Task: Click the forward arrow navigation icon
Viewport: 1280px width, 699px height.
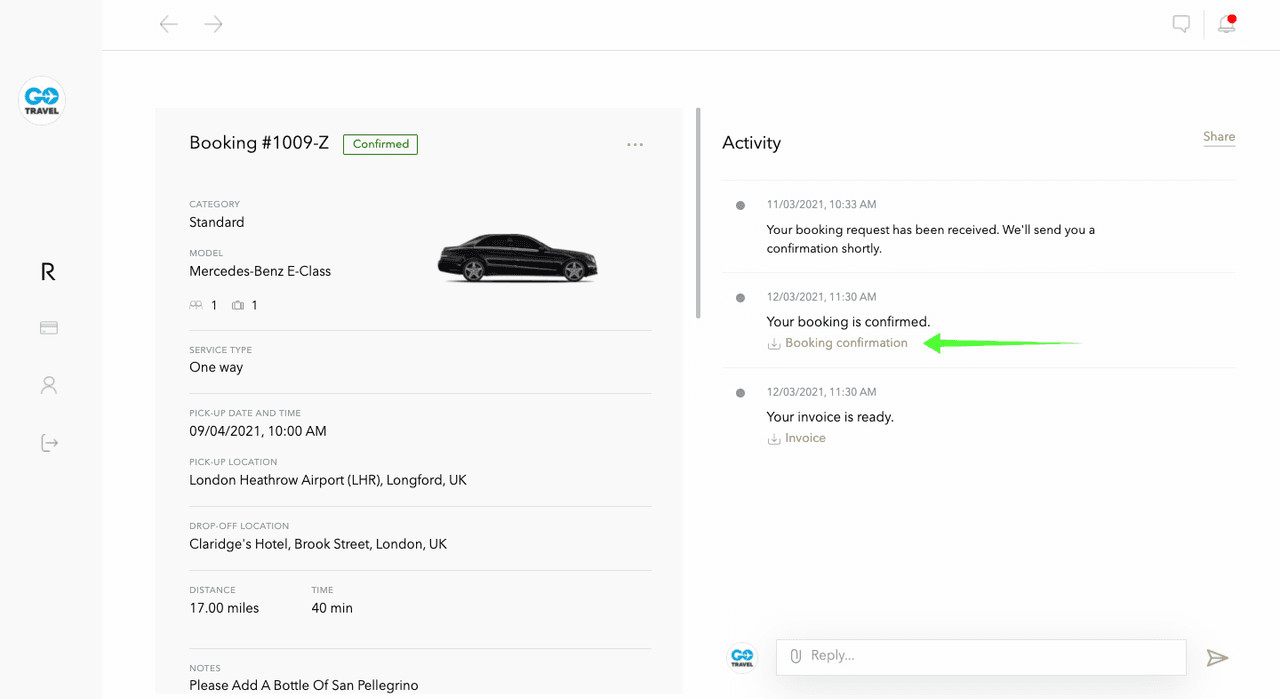Action: point(213,24)
